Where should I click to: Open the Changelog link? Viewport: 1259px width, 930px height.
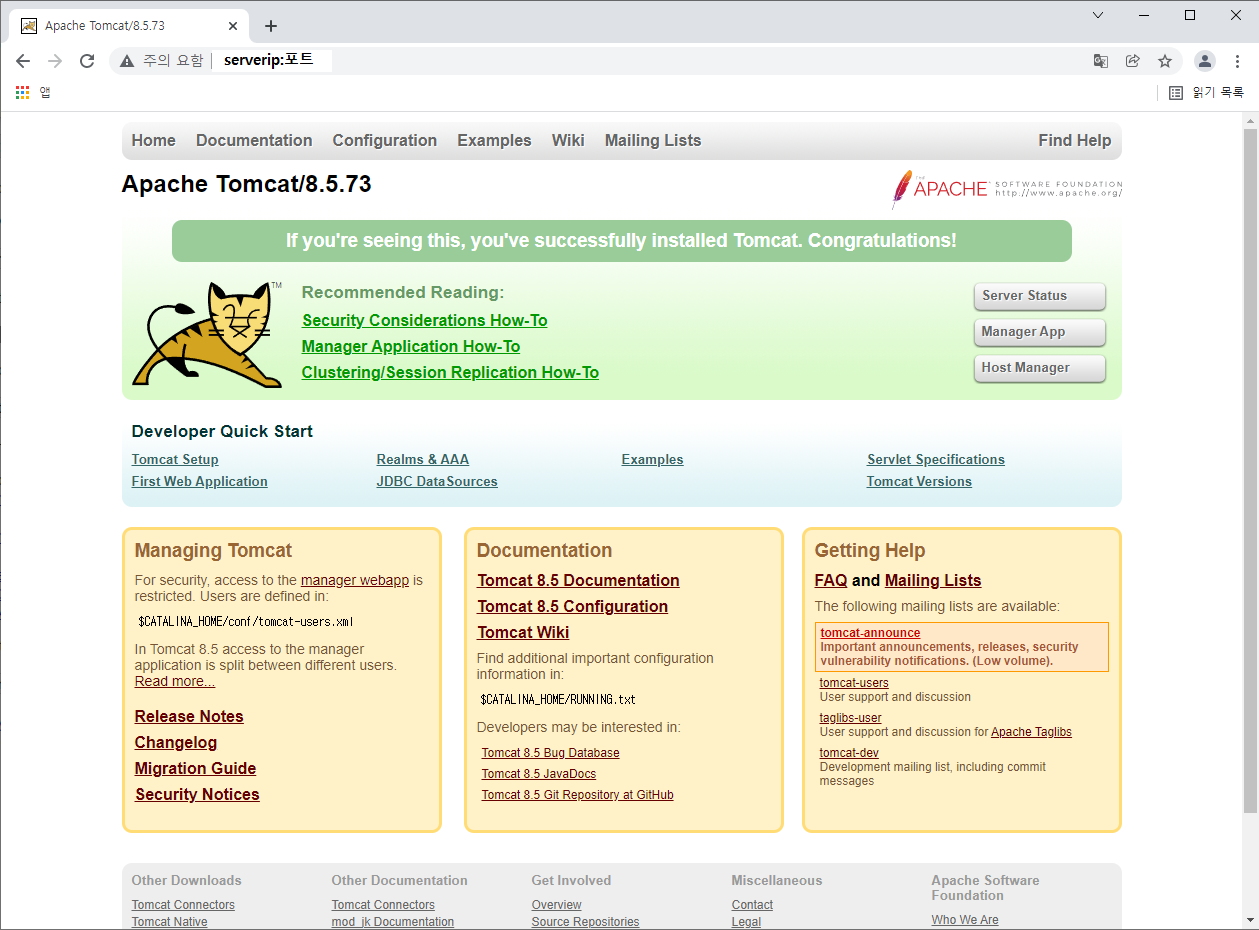pos(176,743)
